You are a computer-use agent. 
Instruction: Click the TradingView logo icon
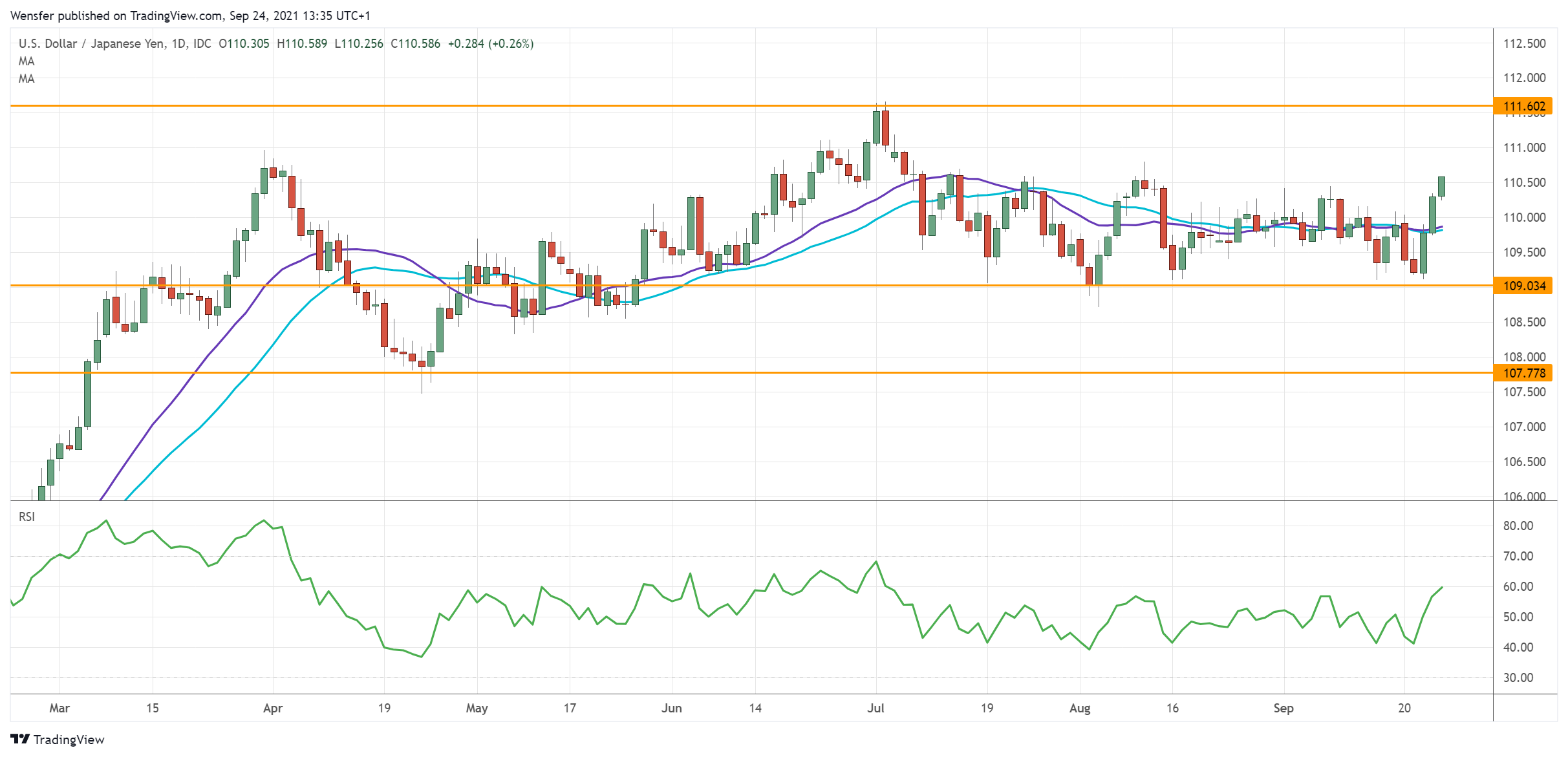point(19,739)
